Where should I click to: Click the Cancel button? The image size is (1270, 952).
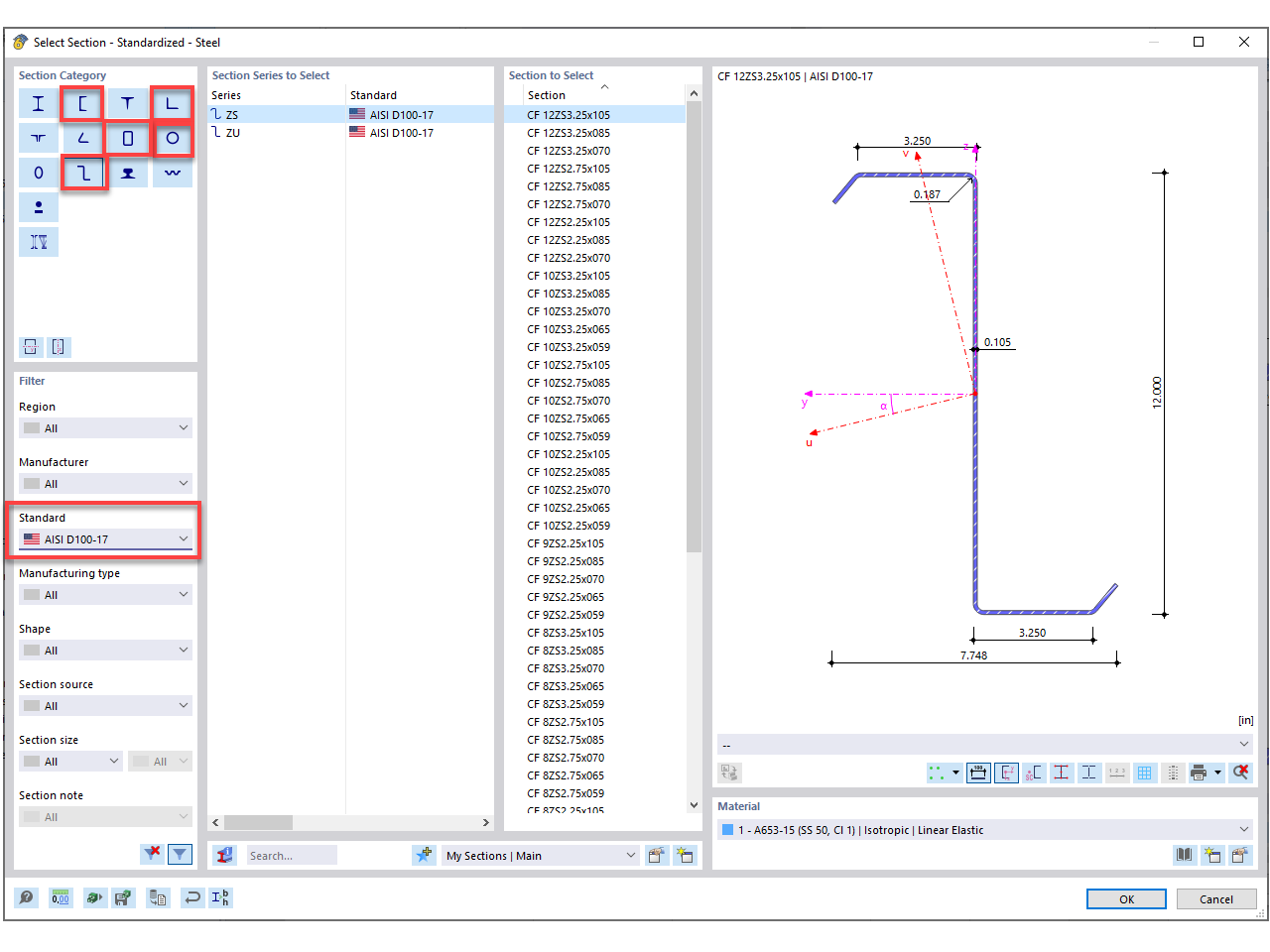[1216, 899]
